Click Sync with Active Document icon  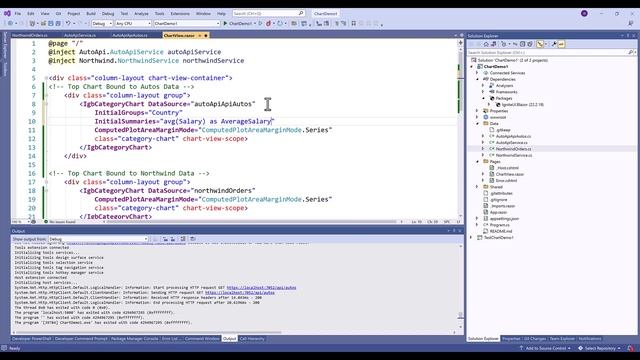pos(515,44)
